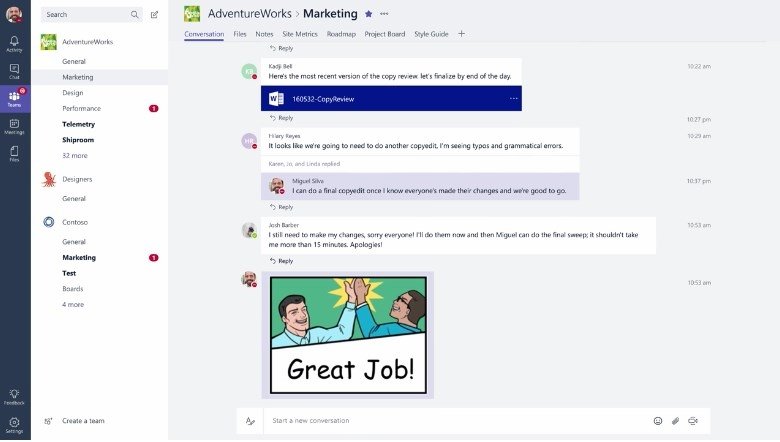Open General channel under Designers
Viewport: 780px width, 442px height.
tap(74, 198)
